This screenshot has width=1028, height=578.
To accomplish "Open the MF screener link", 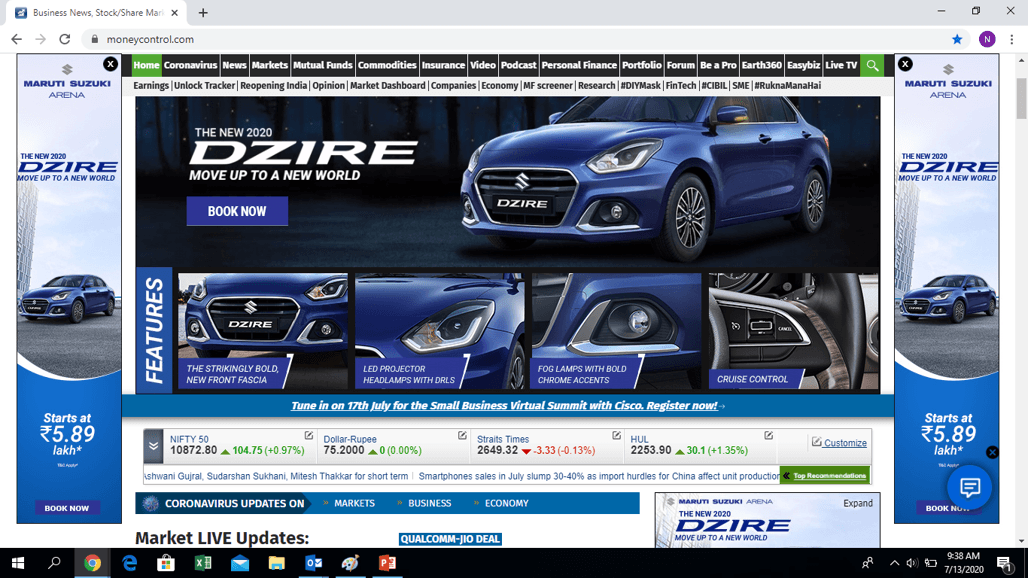I will pyautogui.click(x=548, y=85).
